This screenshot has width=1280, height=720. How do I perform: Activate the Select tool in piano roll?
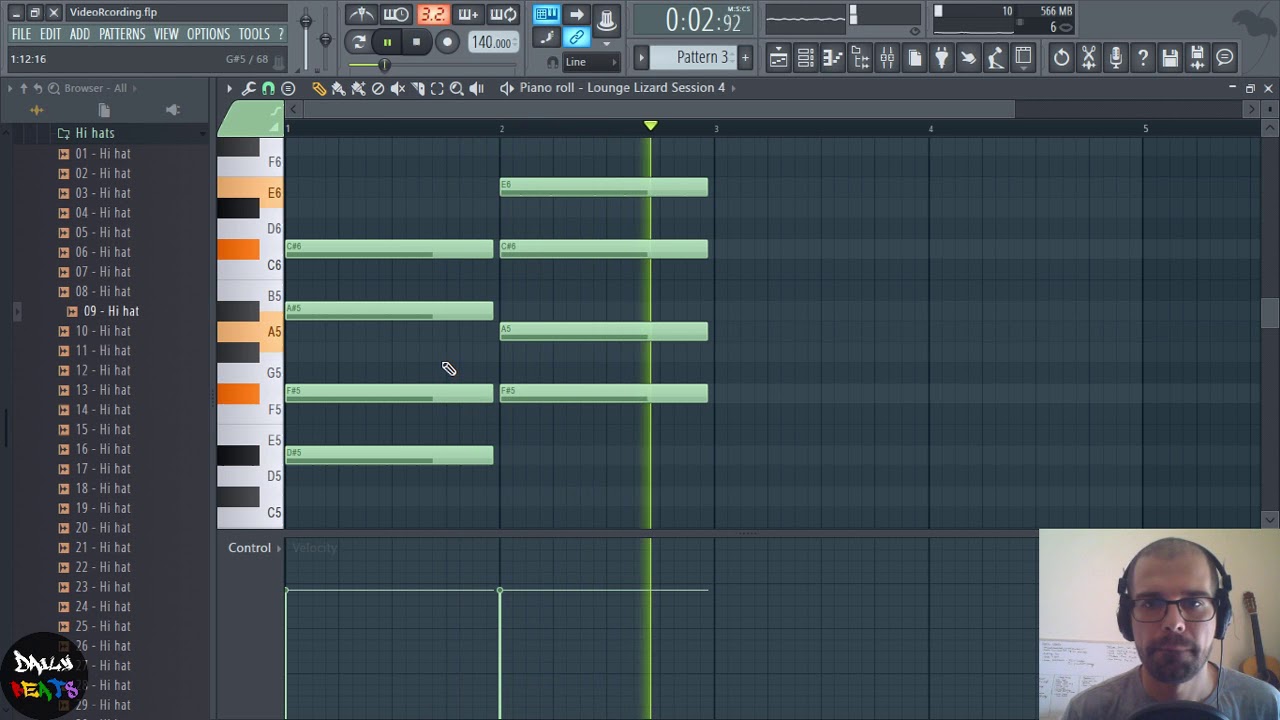(437, 88)
